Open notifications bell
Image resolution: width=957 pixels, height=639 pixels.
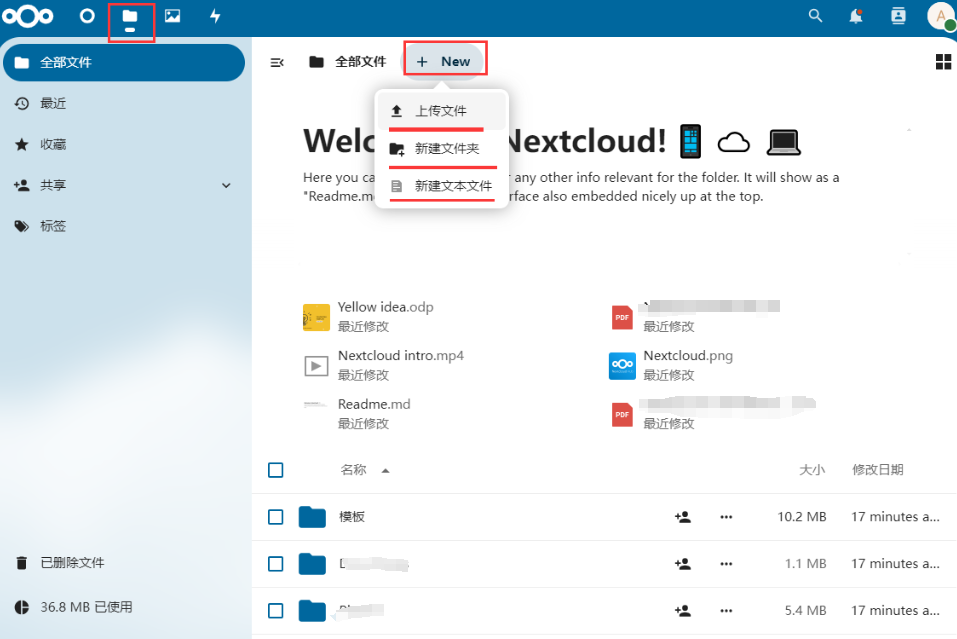(856, 16)
